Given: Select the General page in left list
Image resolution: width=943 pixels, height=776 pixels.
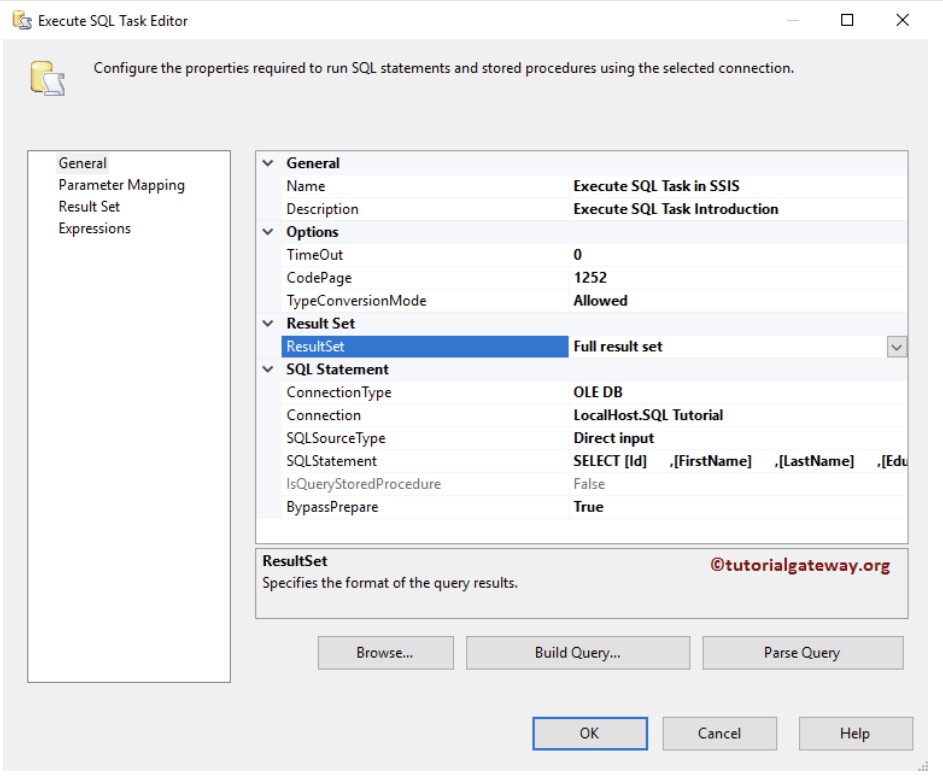Looking at the screenshot, I should point(82,163).
